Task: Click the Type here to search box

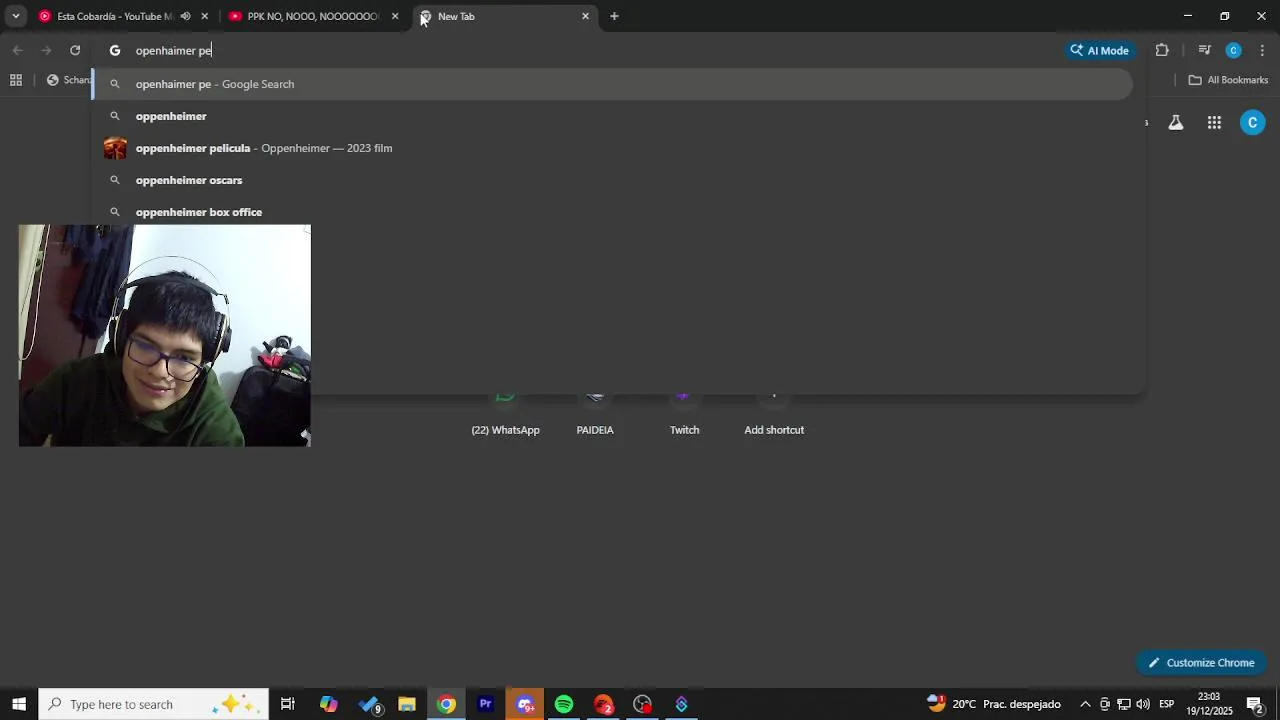Action: point(154,704)
